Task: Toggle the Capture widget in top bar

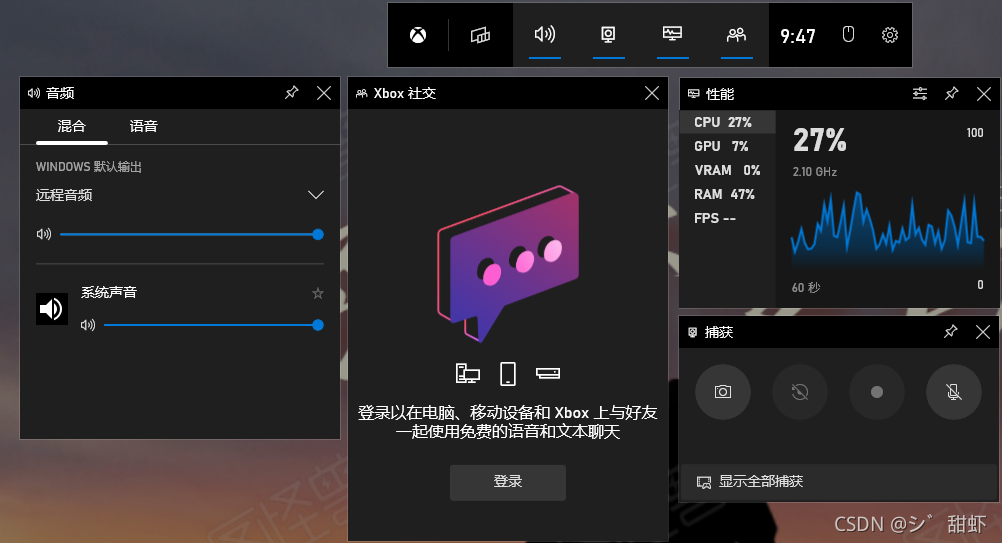Action: tap(608, 34)
